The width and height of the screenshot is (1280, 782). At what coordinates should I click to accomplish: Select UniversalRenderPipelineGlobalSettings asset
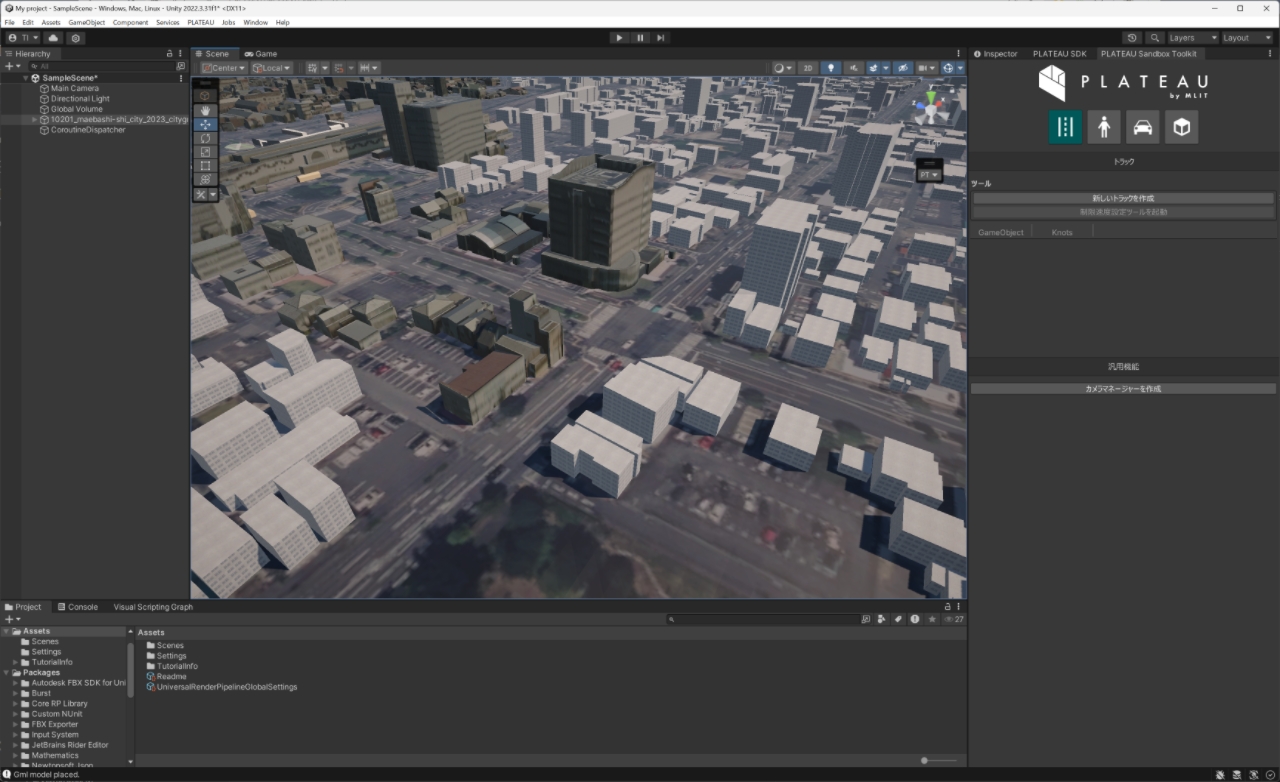(x=227, y=687)
